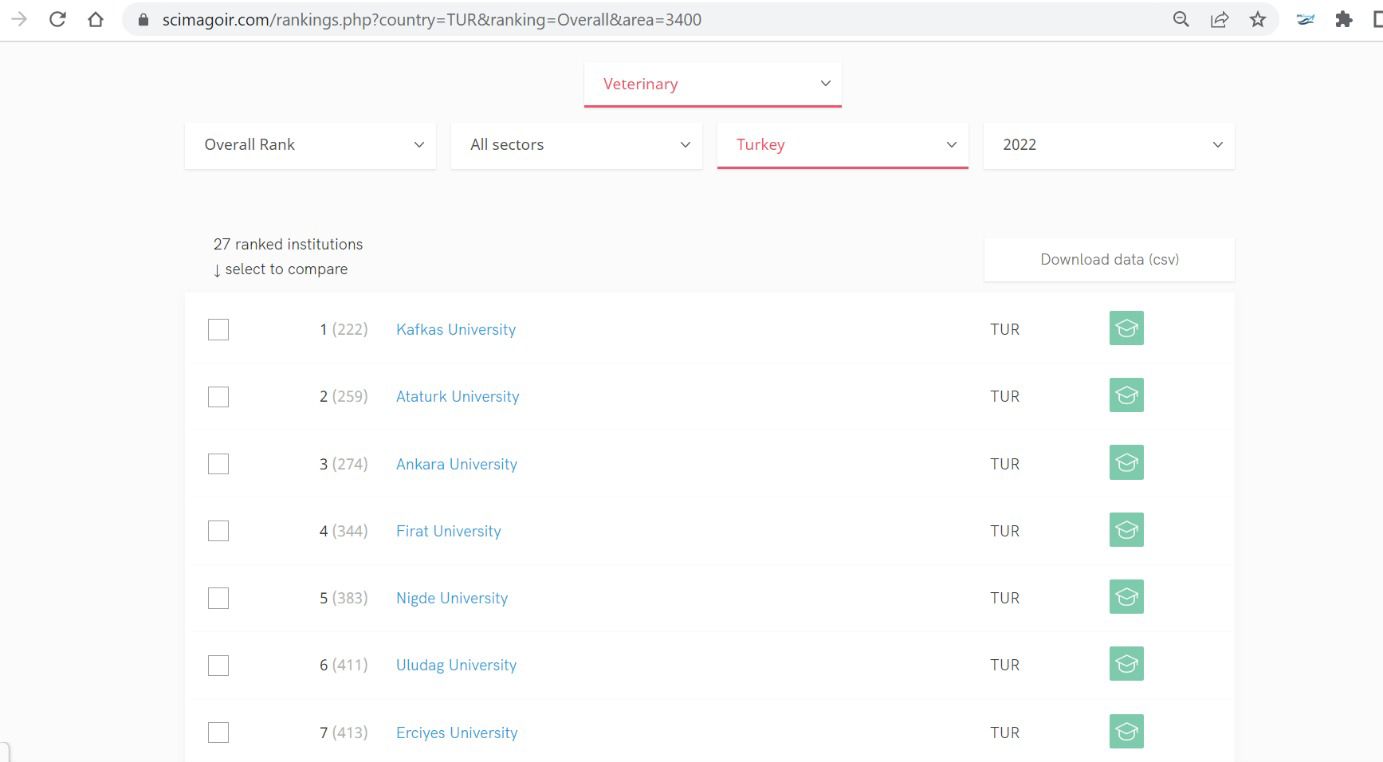Open Erciyes University link
This screenshot has height=762, width=1383.
point(457,733)
